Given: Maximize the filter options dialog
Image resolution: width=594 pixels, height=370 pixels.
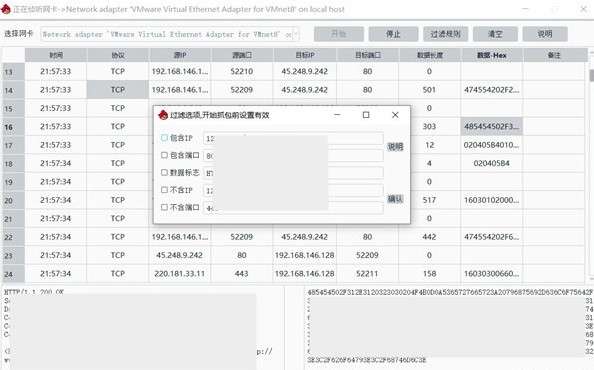Looking at the screenshot, I should tap(366, 115).
